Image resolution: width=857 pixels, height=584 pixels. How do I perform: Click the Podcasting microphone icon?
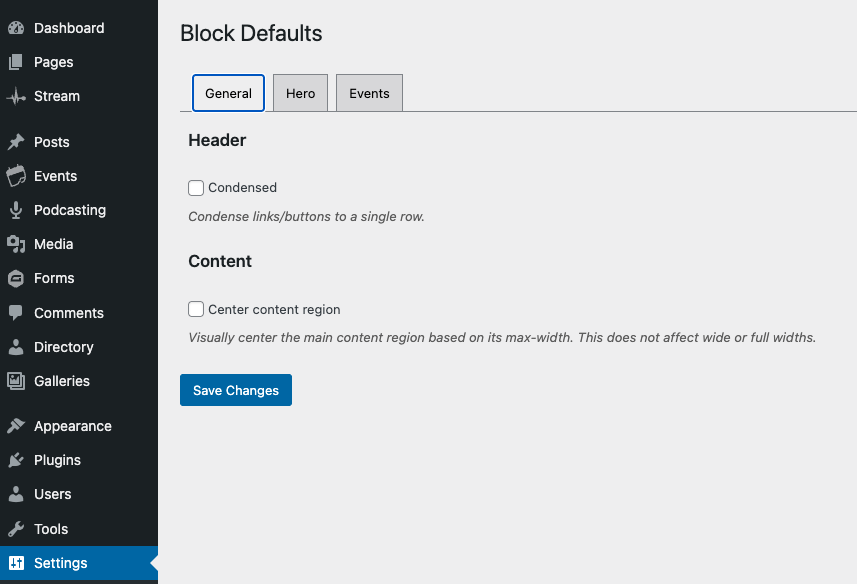click(x=15, y=210)
